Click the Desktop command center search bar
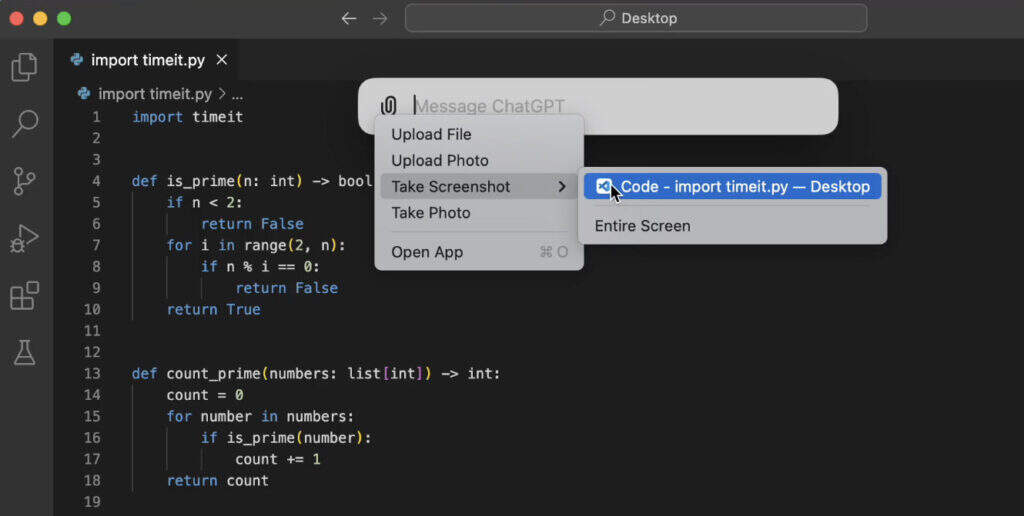Image resolution: width=1024 pixels, height=516 pixels. tap(636, 18)
